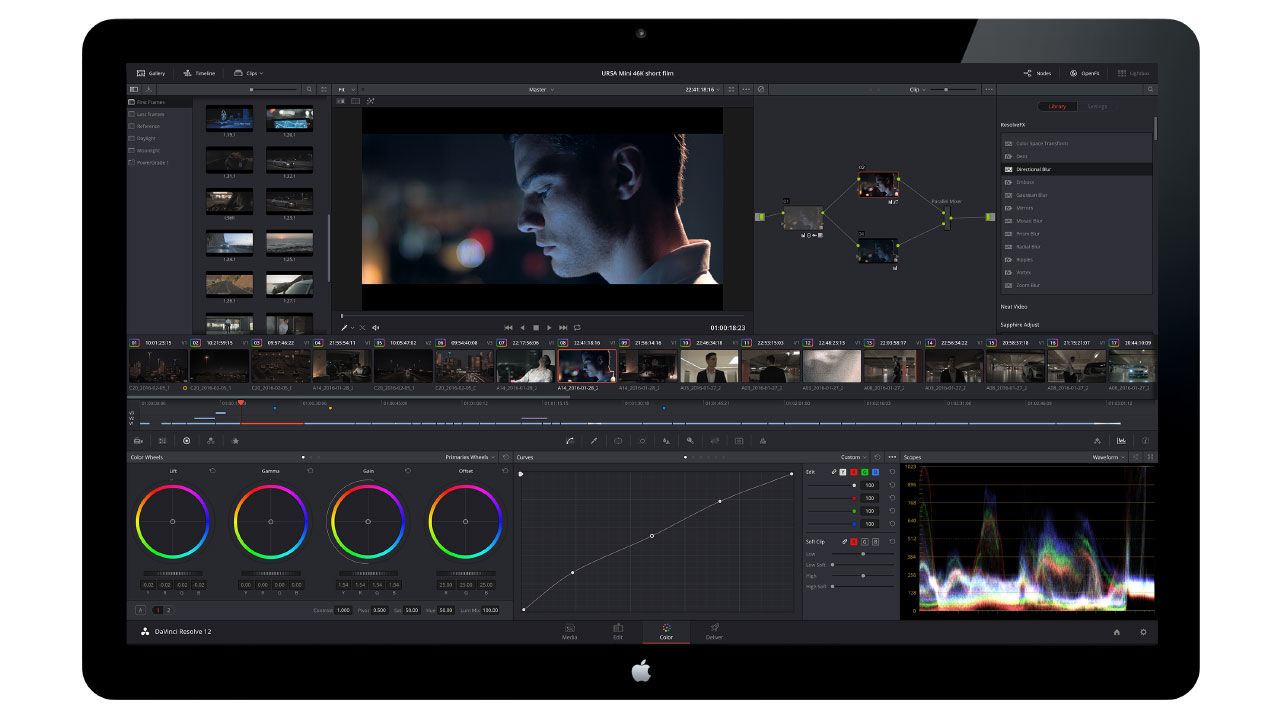The height and width of the screenshot is (720, 1280).
Task: Expand the Clips dropdown in top toolbar
Action: click(249, 73)
